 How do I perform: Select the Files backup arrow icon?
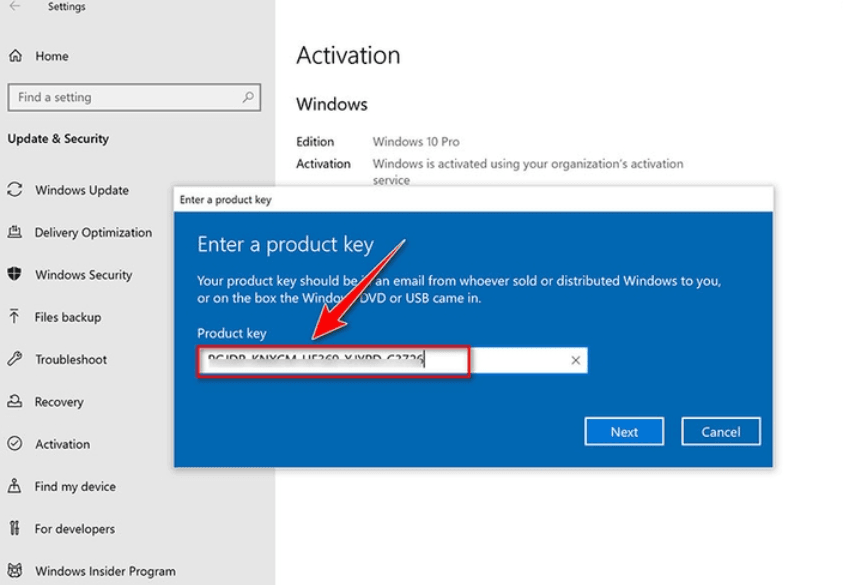click(15, 317)
